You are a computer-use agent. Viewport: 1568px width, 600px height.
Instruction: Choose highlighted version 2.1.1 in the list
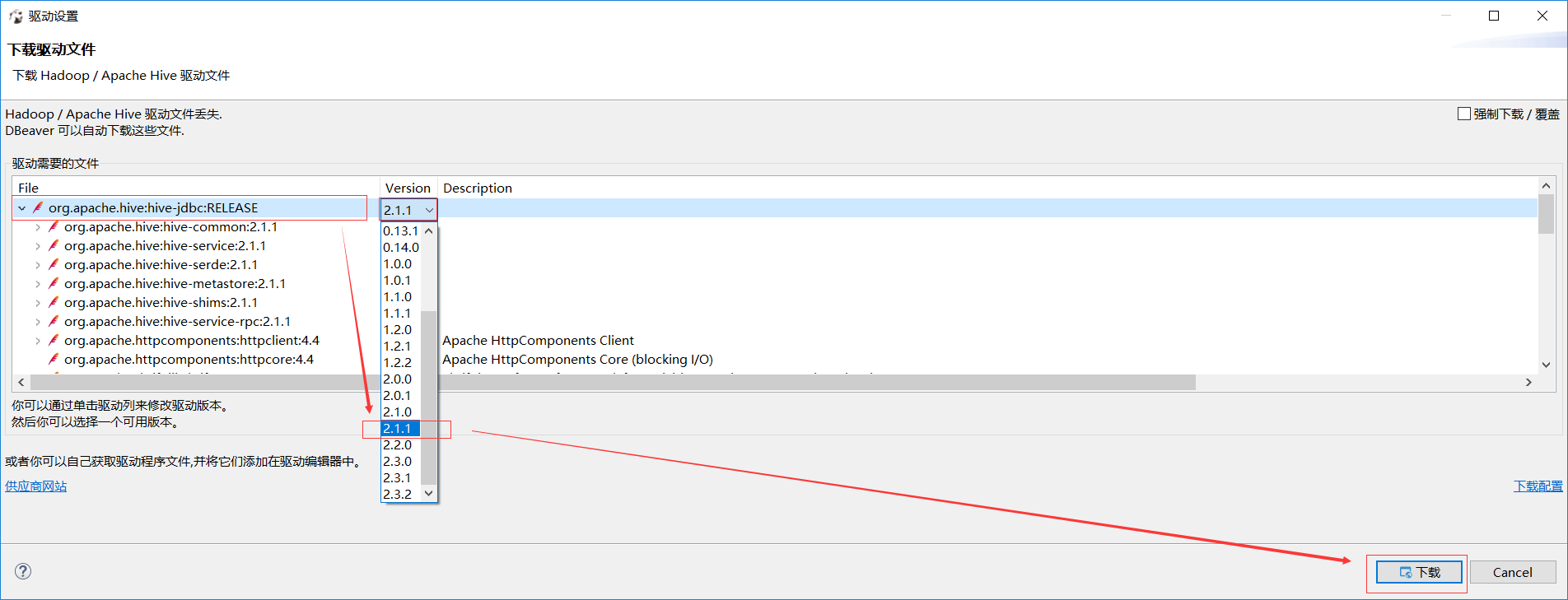401,429
